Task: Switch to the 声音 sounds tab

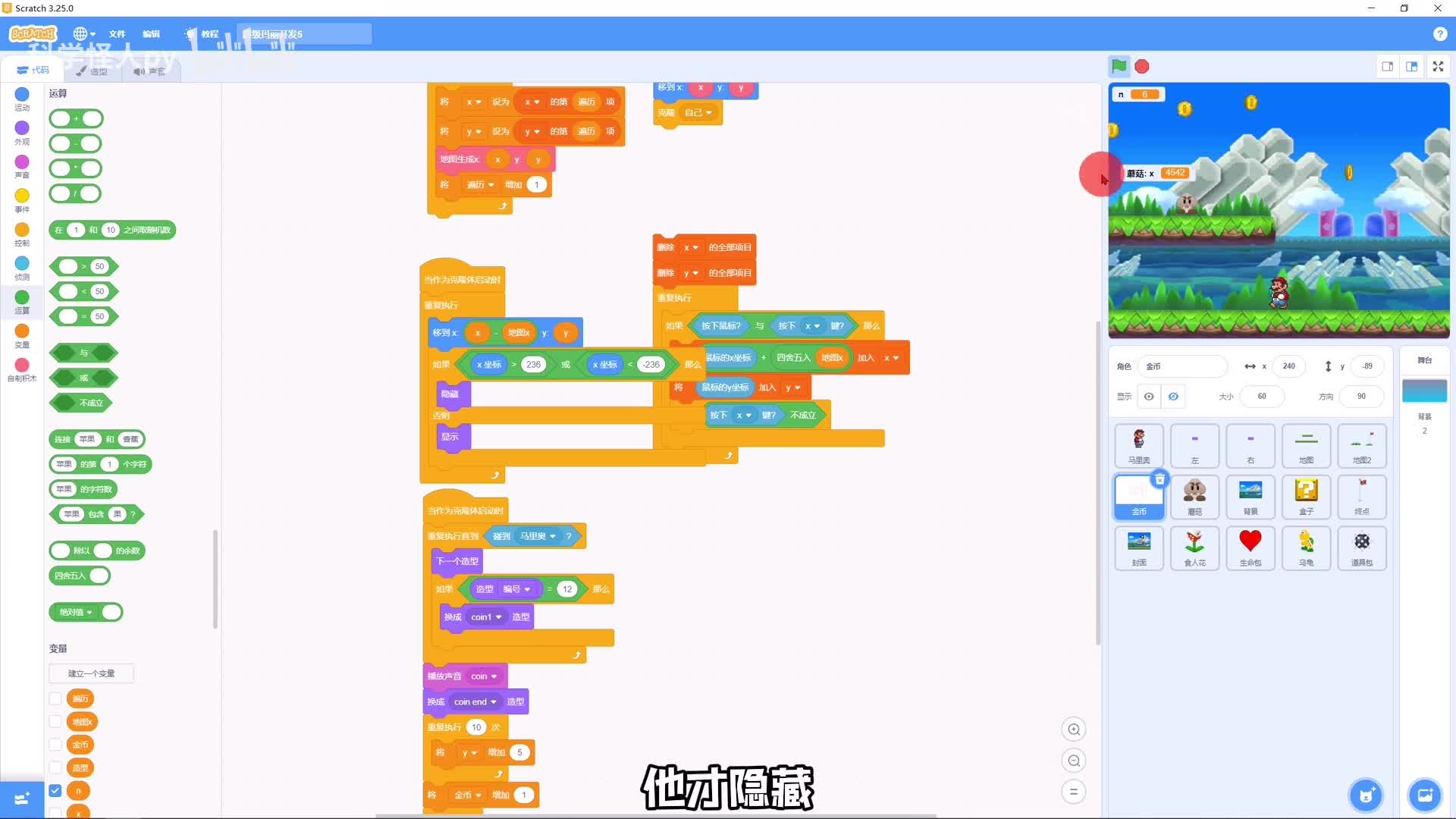Action: click(149, 71)
